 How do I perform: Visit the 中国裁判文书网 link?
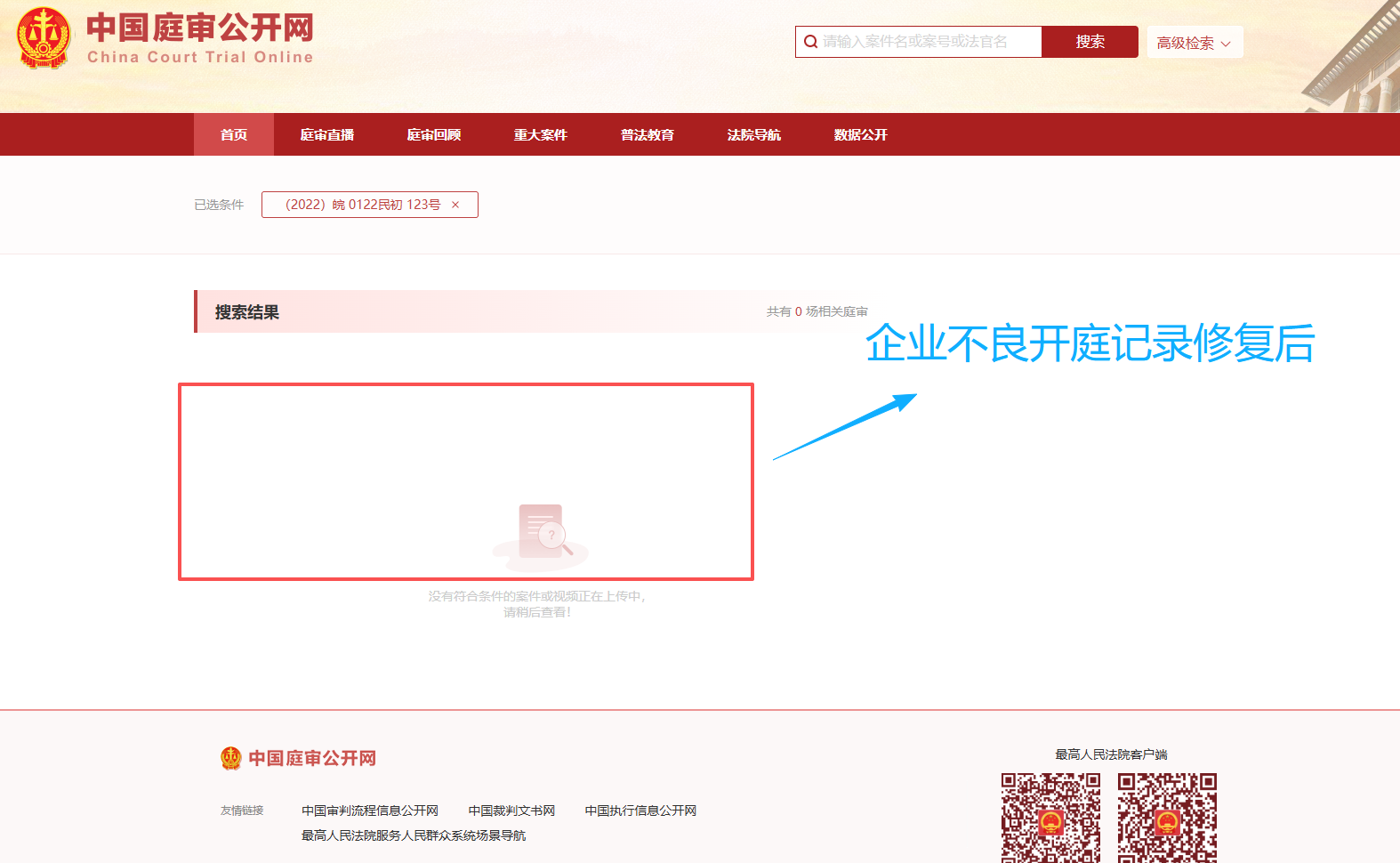(x=511, y=811)
